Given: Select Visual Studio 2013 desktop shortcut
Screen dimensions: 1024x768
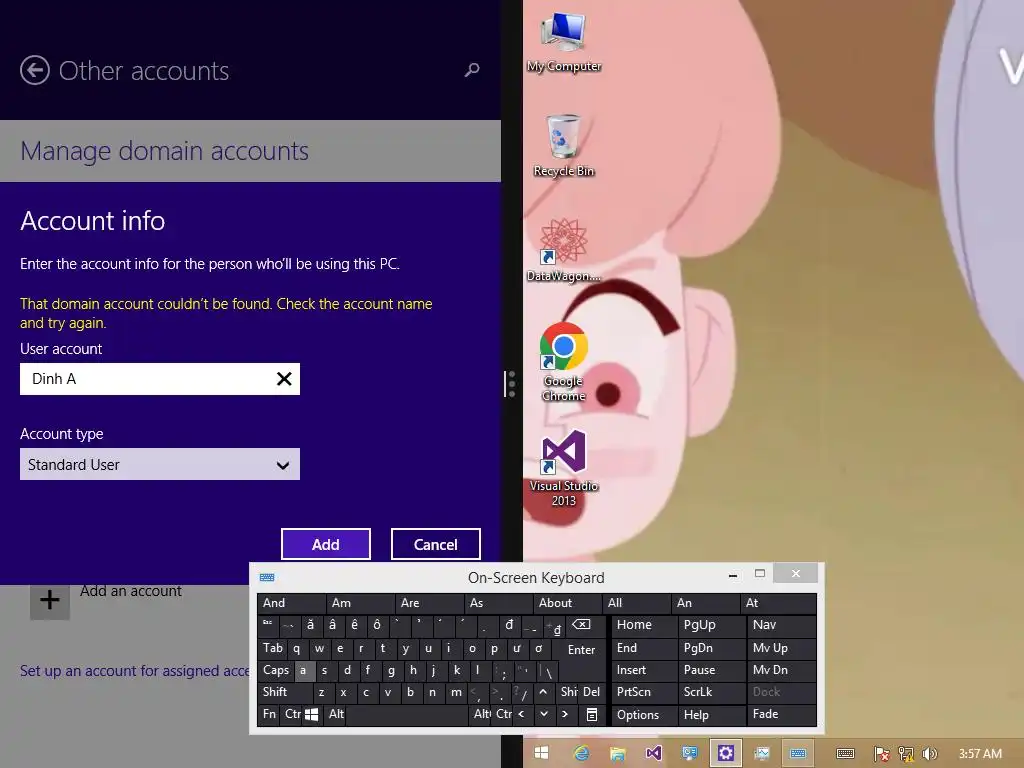Looking at the screenshot, I should [x=564, y=468].
